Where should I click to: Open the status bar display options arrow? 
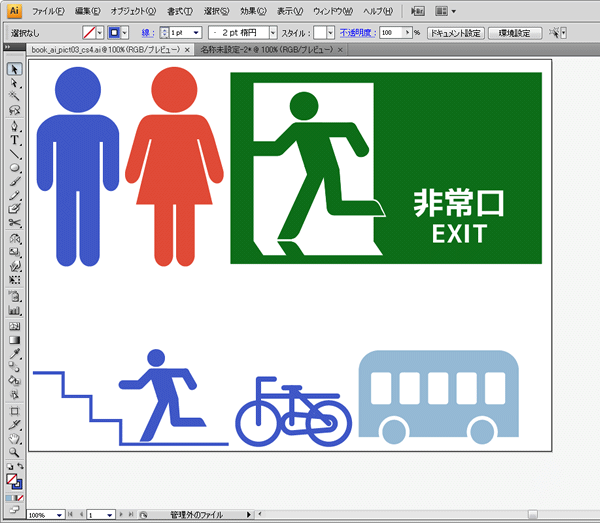coord(248,515)
